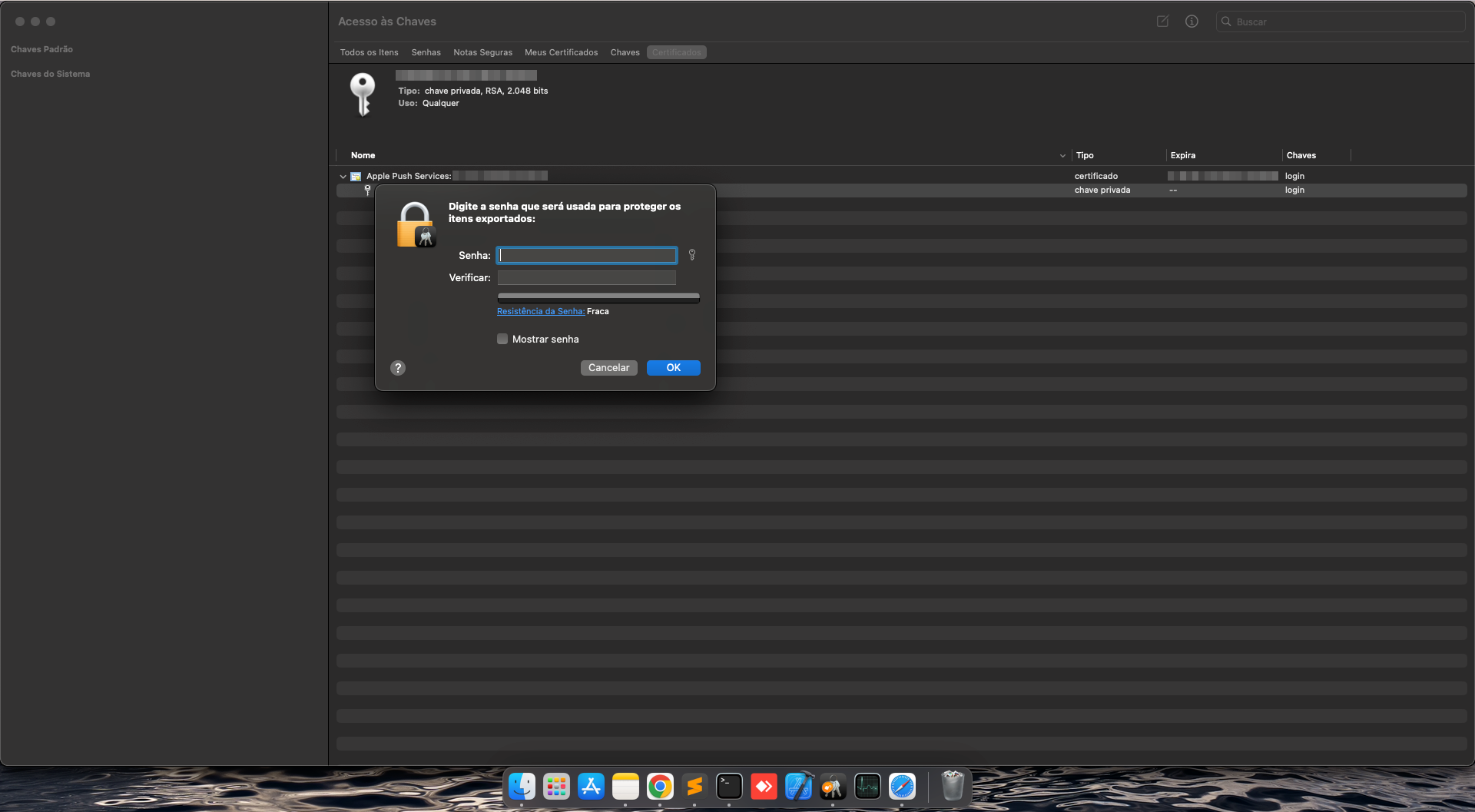Click the Cancelar button

609,368
